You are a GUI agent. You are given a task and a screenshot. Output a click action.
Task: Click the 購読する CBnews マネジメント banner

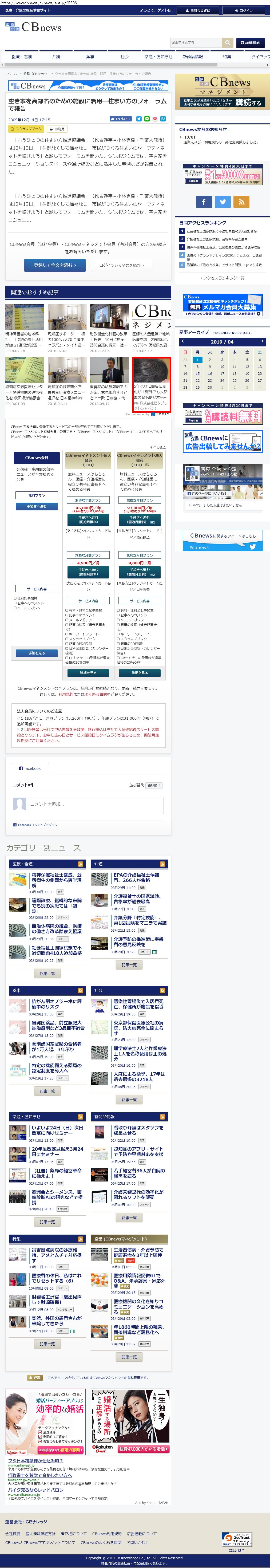(223, 91)
